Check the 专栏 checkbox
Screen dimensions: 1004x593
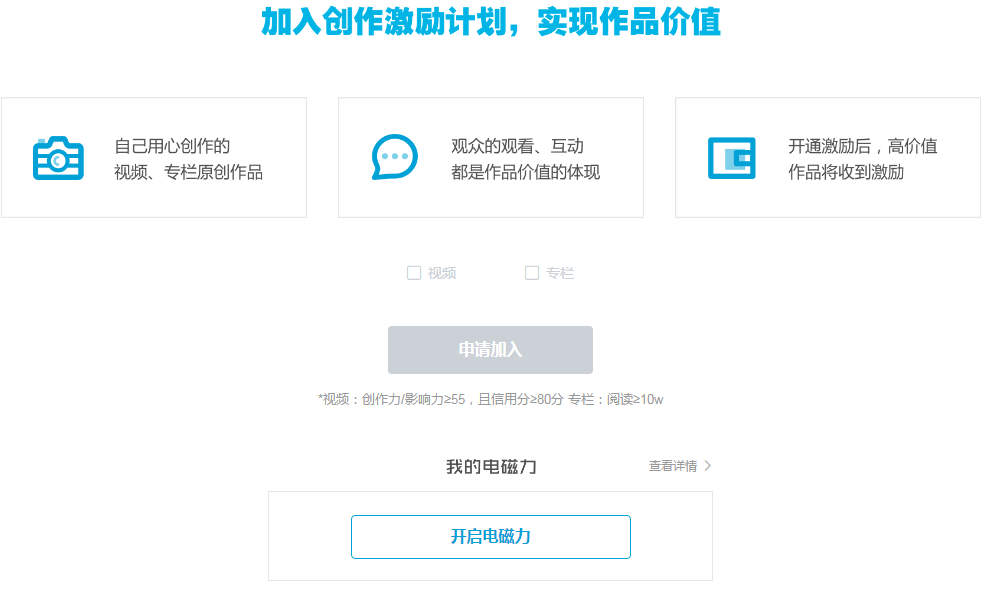(531, 273)
